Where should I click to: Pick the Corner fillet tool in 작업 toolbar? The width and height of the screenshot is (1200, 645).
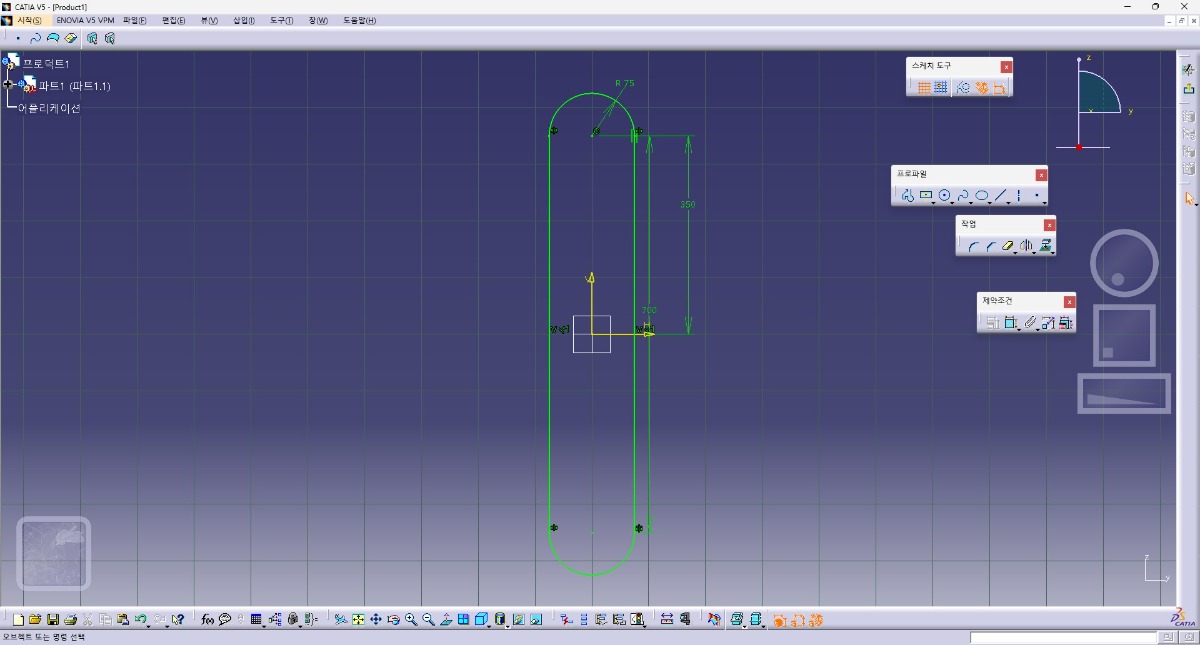click(972, 246)
